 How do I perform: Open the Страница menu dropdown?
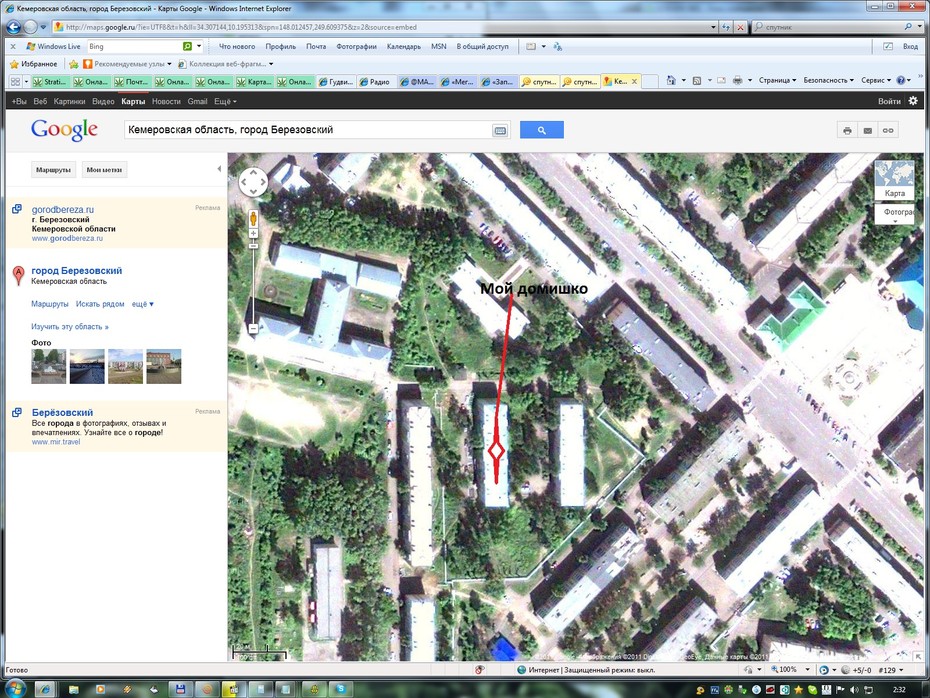[x=777, y=80]
